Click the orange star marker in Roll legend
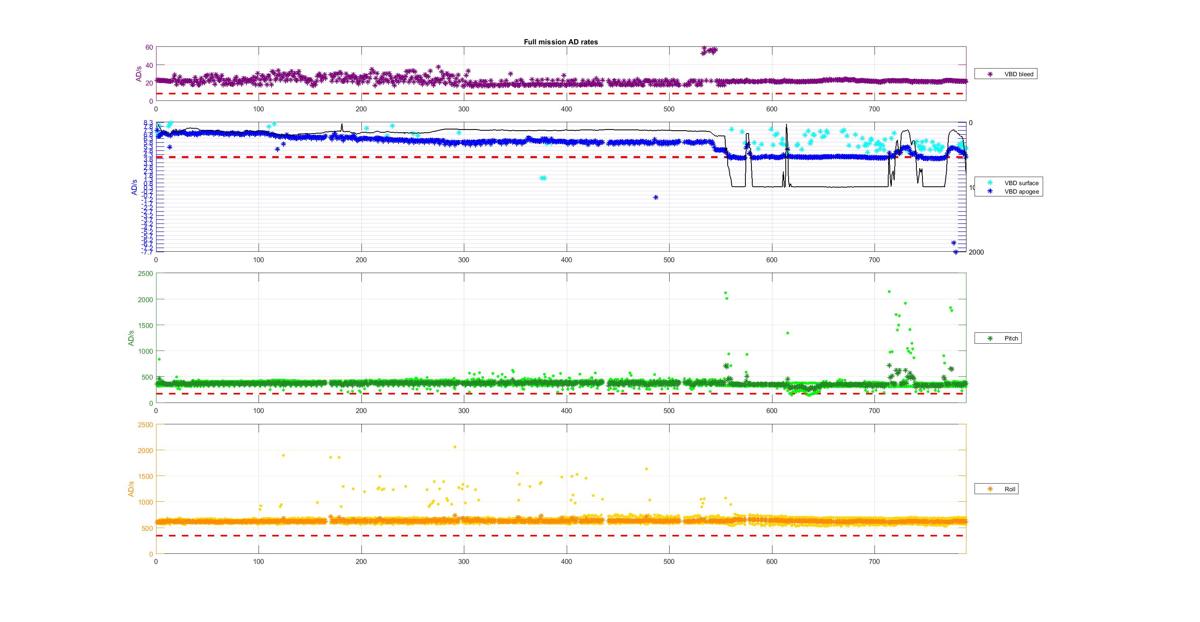 tap(990, 489)
